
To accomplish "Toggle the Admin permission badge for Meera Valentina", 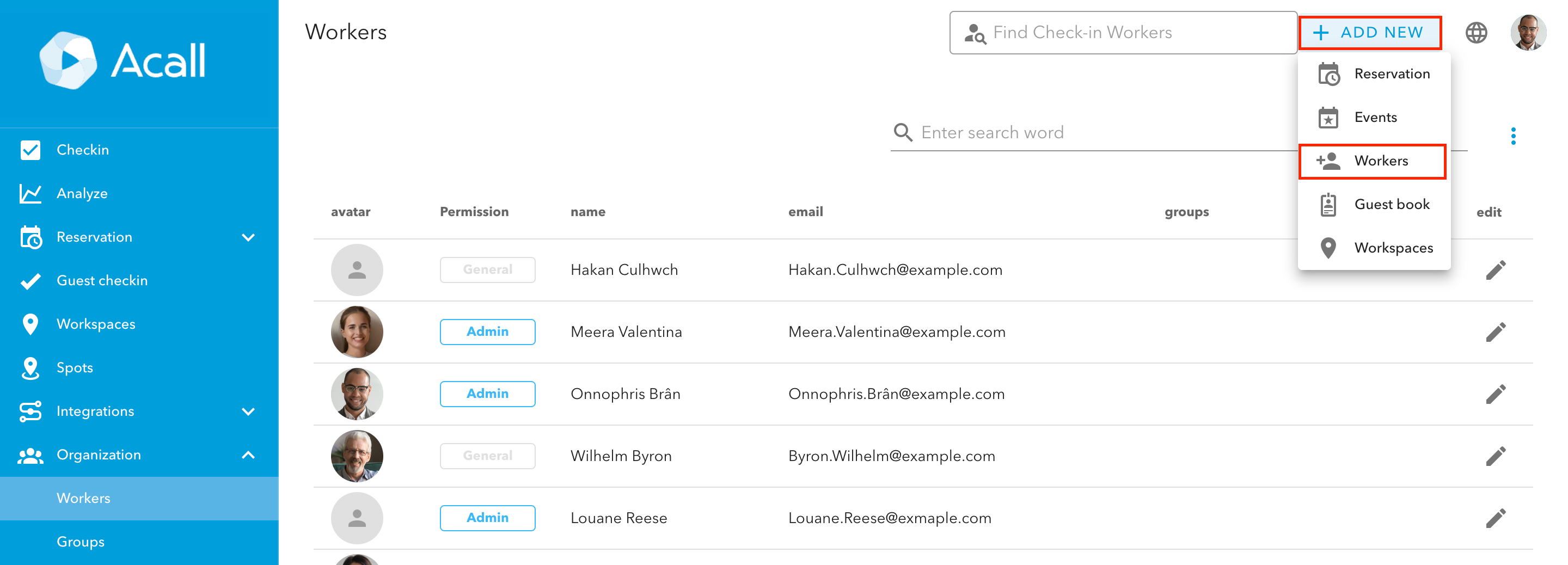I will click(x=487, y=332).
